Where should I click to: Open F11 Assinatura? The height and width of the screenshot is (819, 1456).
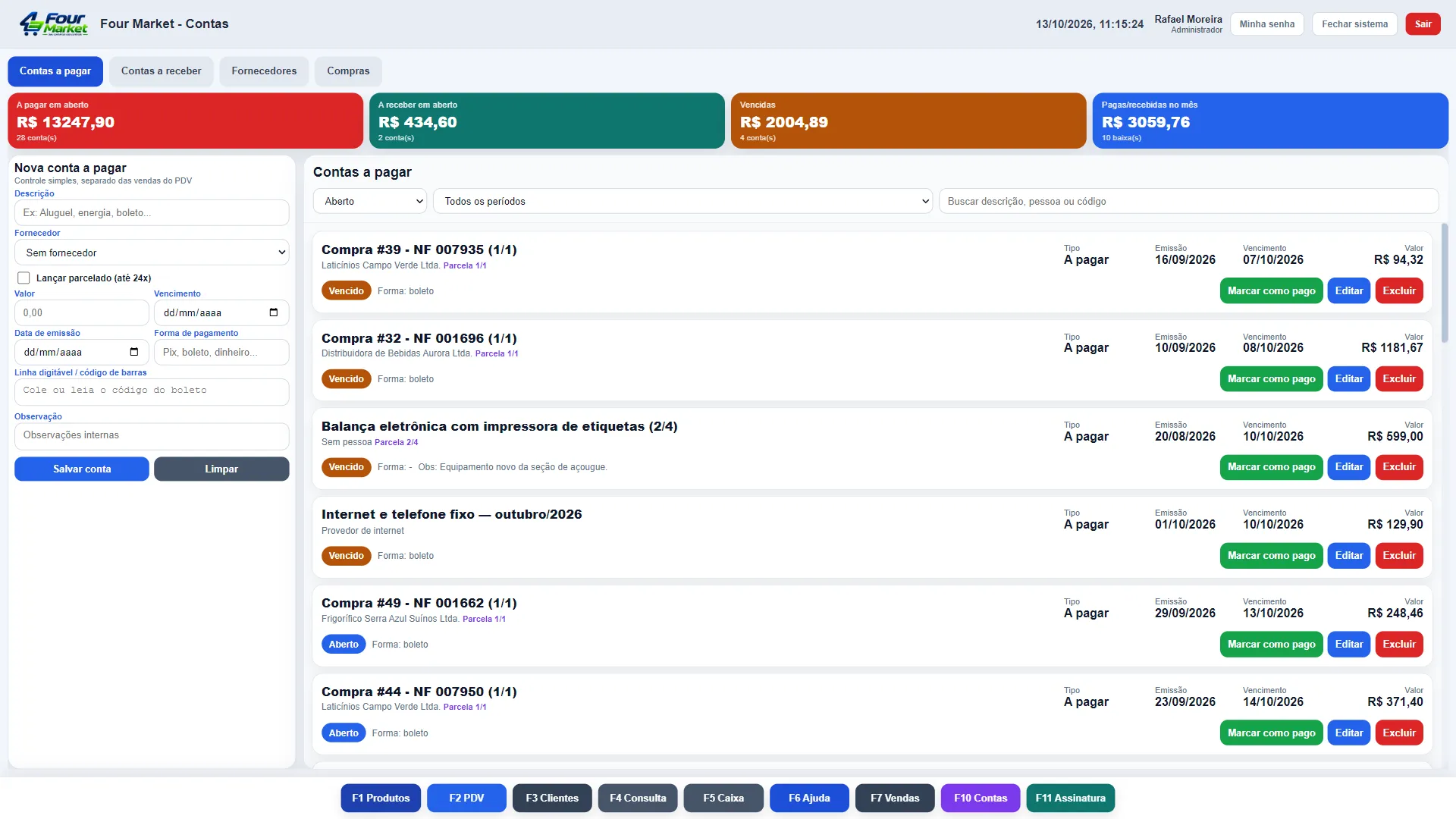pos(1070,798)
